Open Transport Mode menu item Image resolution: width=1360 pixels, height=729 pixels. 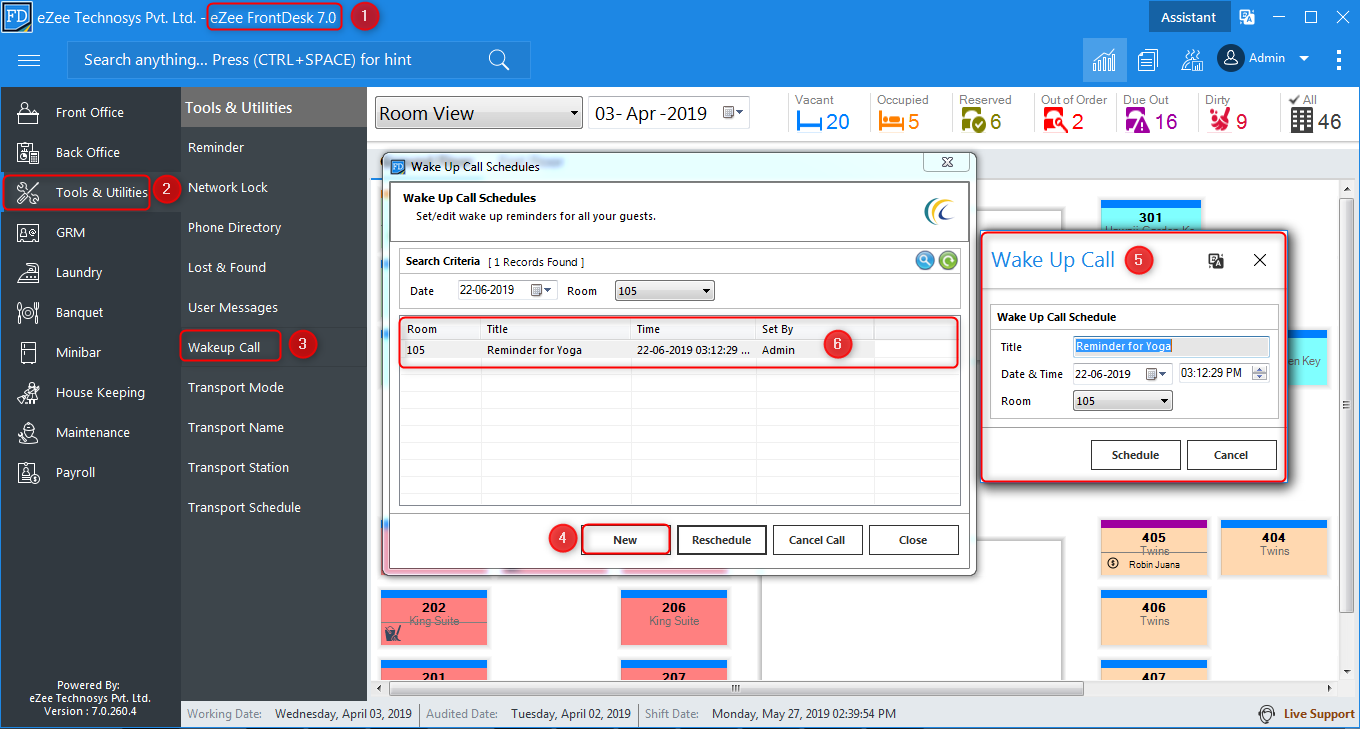(236, 387)
